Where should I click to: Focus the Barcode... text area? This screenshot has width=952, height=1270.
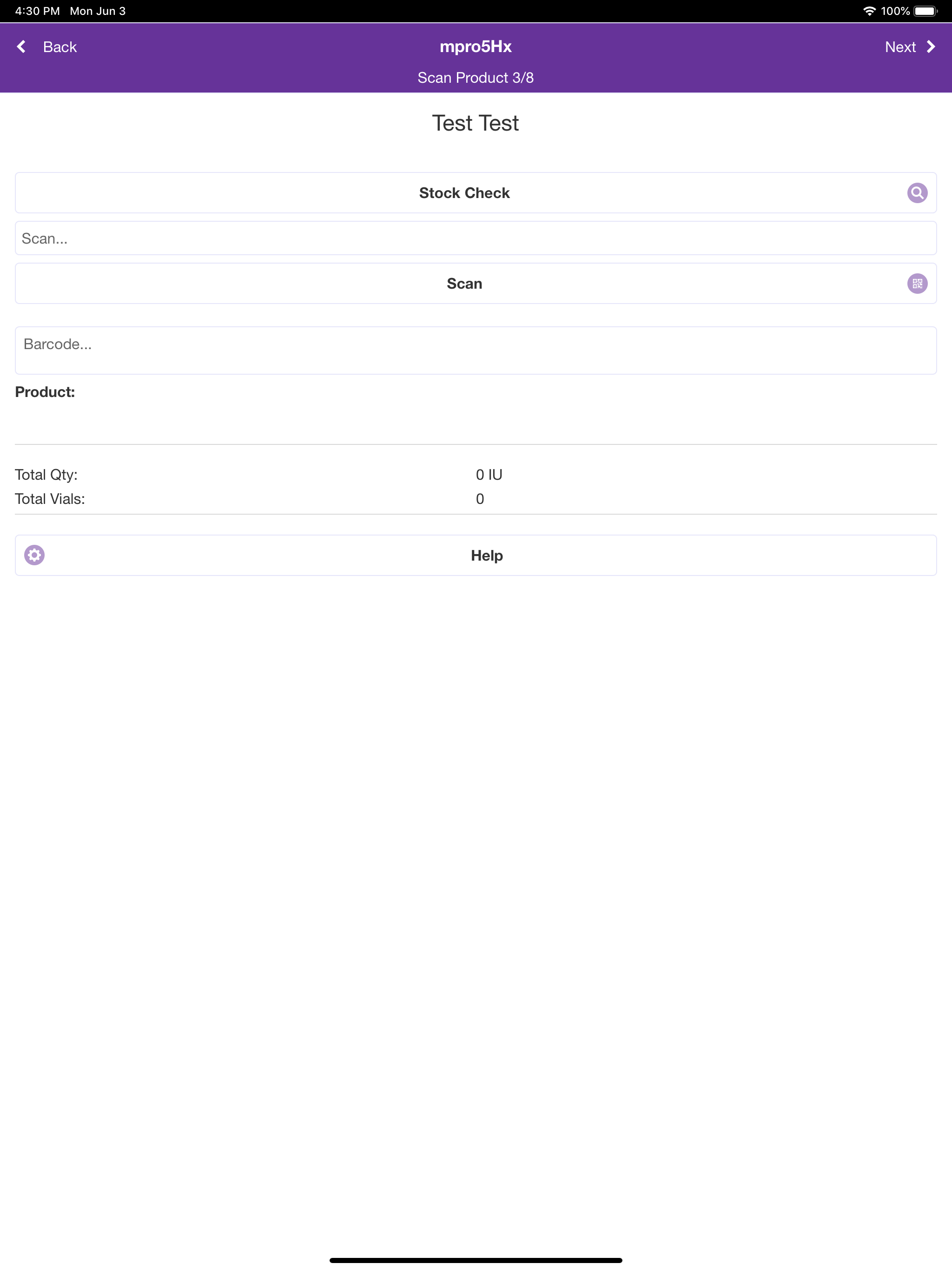(476, 351)
